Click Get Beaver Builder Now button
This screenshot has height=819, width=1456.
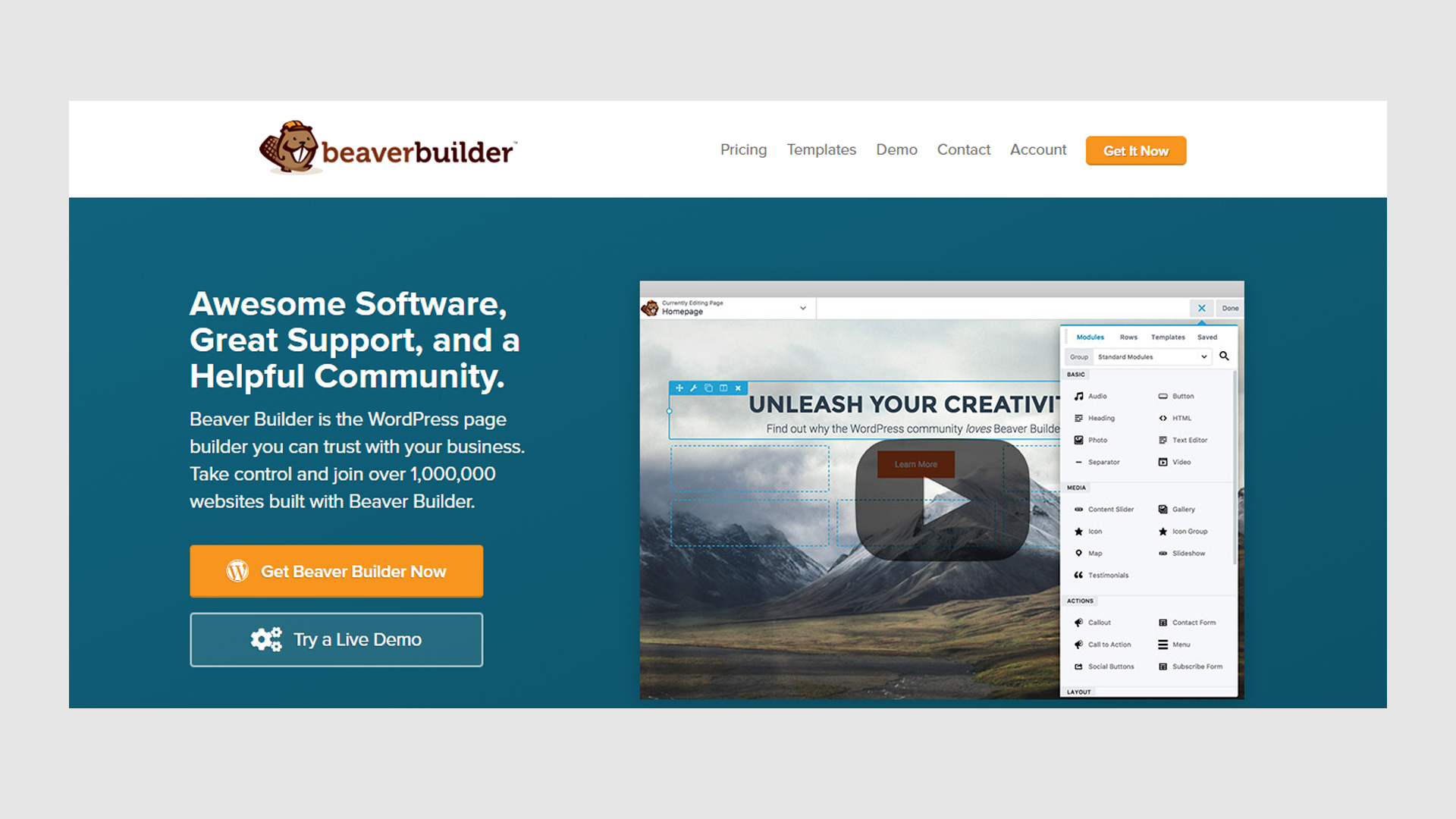(x=335, y=571)
